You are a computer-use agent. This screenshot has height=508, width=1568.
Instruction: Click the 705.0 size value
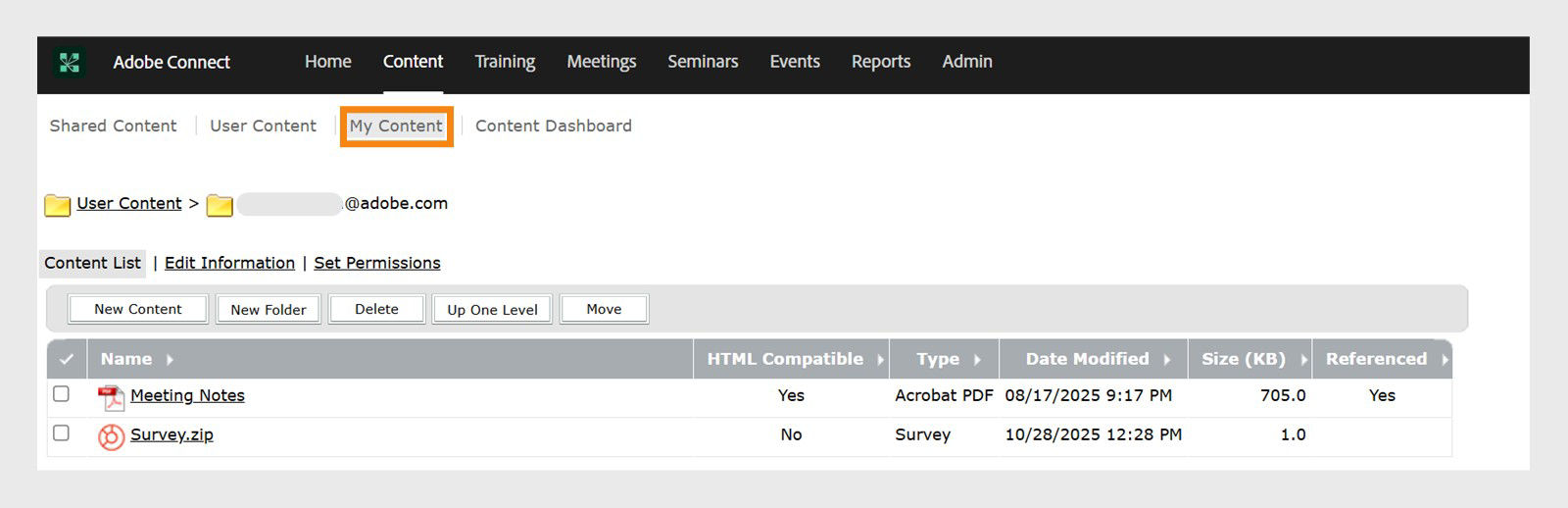[1283, 395]
